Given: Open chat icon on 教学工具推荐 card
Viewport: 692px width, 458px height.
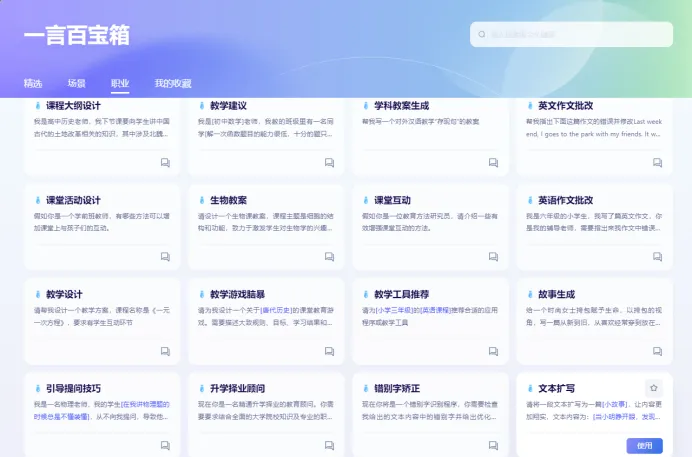Looking at the screenshot, I should pyautogui.click(x=493, y=351).
